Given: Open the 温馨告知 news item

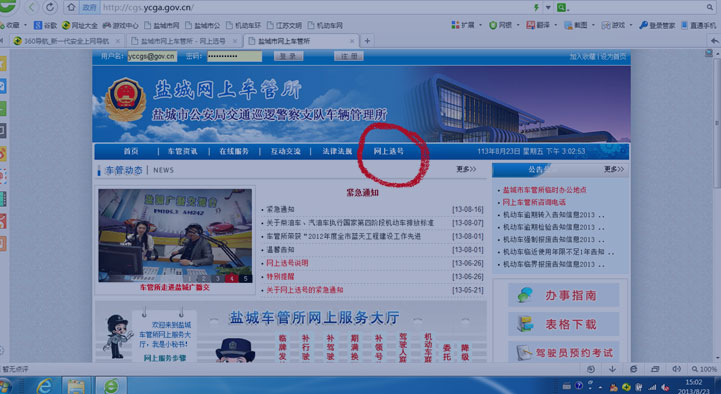Looking at the screenshot, I should 280,250.
